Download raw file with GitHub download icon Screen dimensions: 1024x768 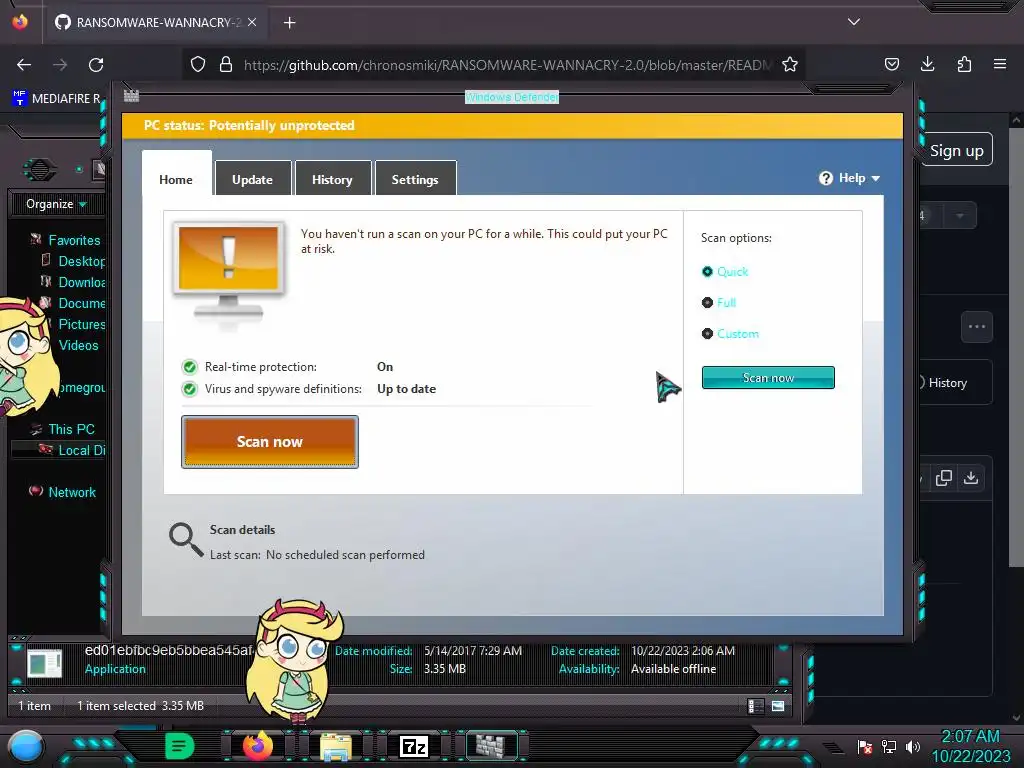tap(971, 477)
